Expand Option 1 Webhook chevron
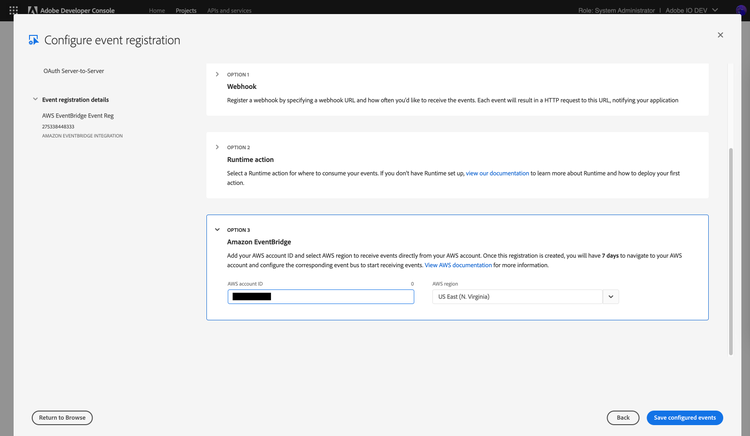The image size is (750, 436). (217, 74)
